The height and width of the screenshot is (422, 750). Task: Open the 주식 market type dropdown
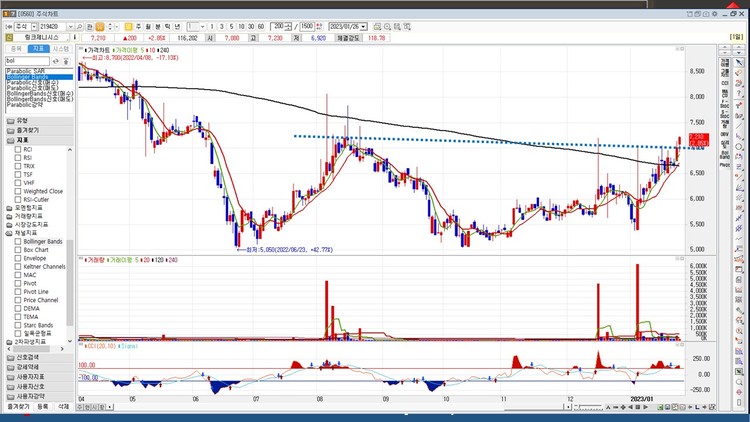(x=34, y=27)
